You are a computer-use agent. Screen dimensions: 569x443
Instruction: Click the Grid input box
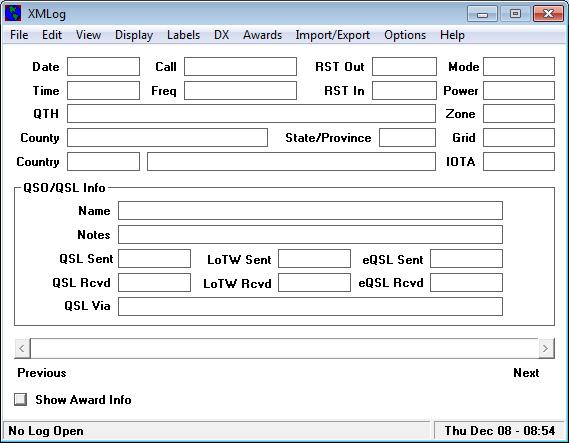pyautogui.click(x=519, y=138)
